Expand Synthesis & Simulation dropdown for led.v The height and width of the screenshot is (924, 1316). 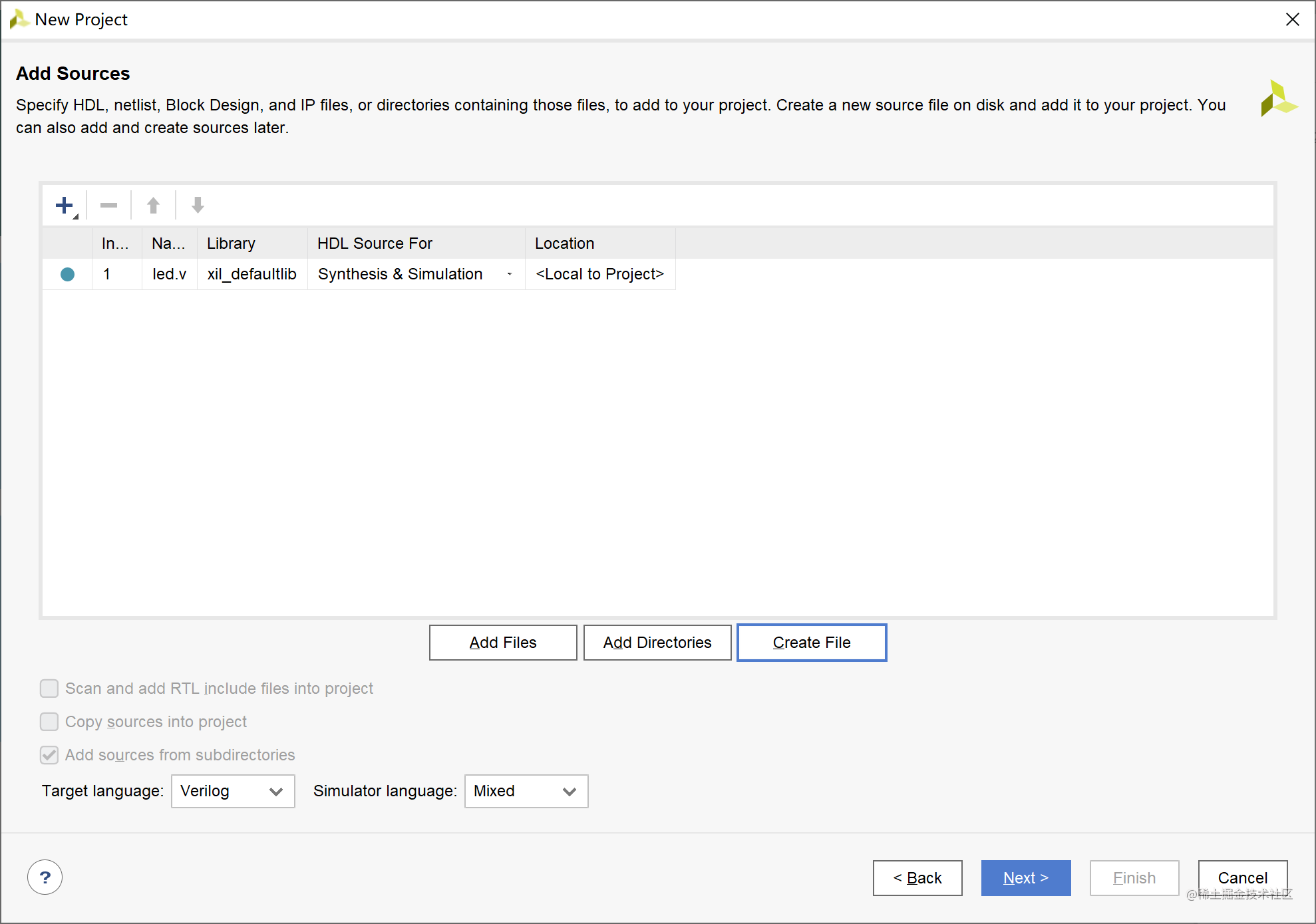click(509, 274)
